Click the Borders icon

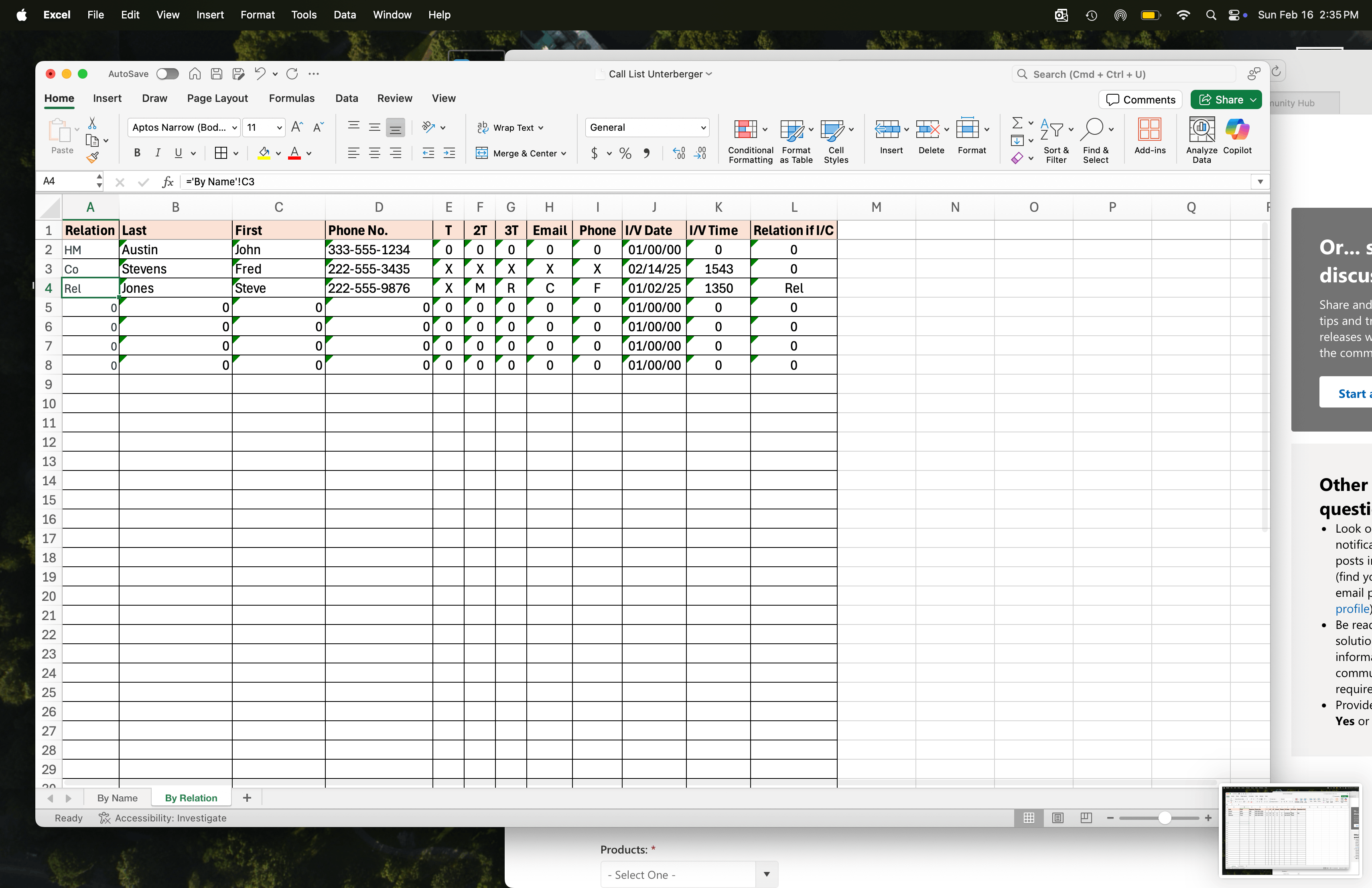(220, 153)
